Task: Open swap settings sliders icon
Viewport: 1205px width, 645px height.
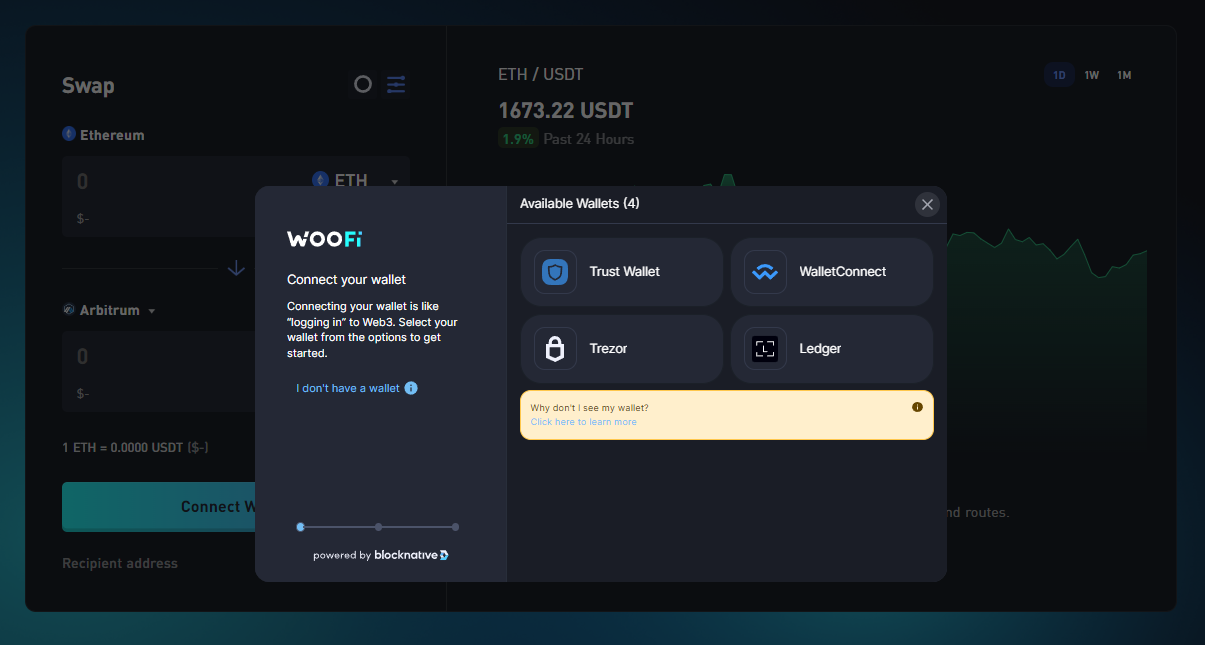Action: (396, 85)
